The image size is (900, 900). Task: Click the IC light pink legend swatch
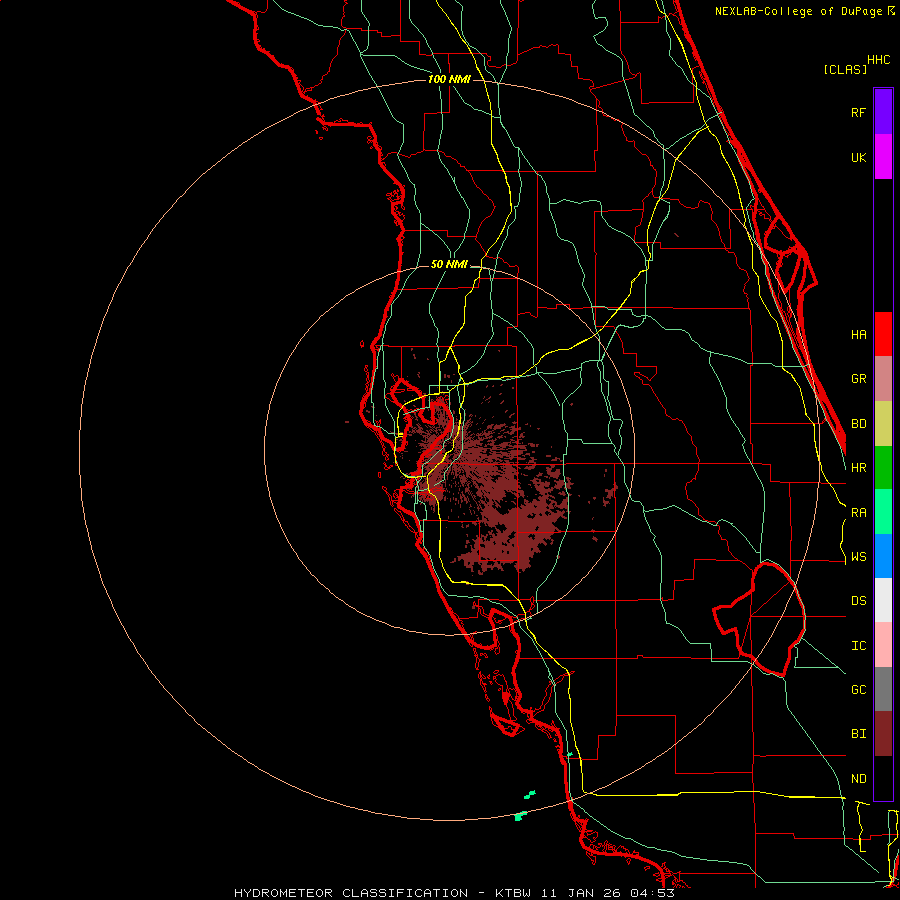point(883,645)
